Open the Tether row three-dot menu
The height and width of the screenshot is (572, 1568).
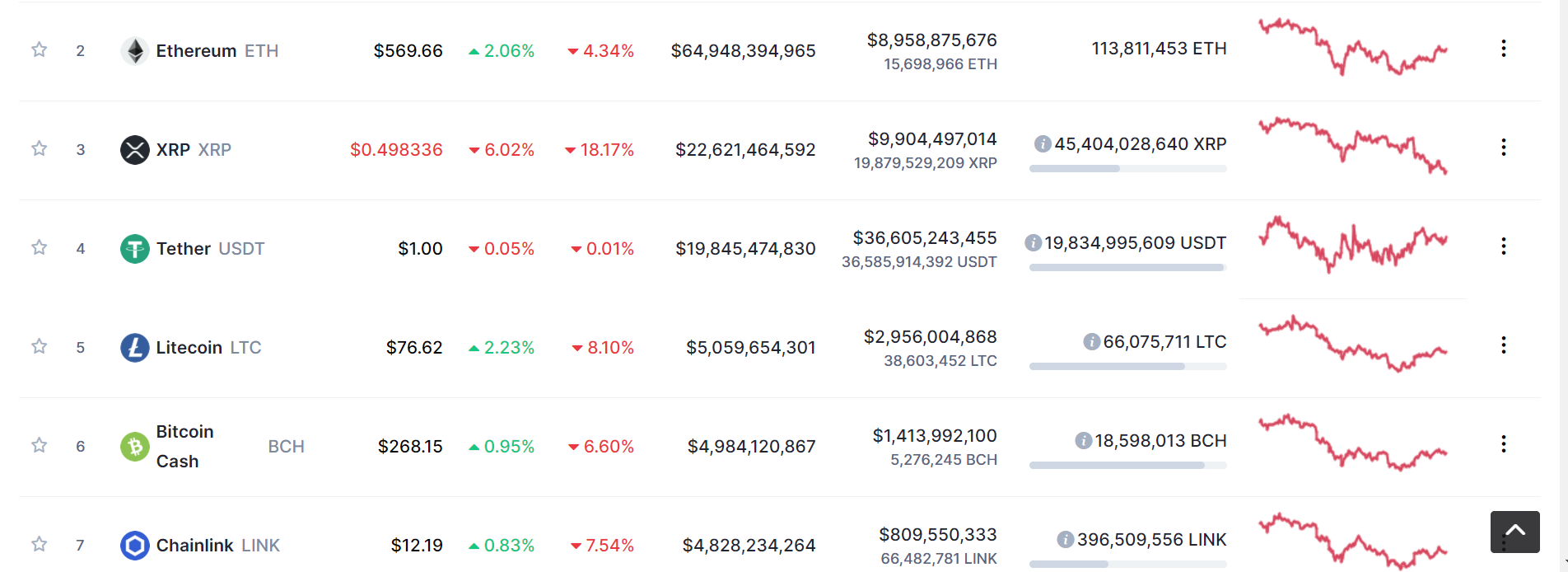pyautogui.click(x=1504, y=246)
